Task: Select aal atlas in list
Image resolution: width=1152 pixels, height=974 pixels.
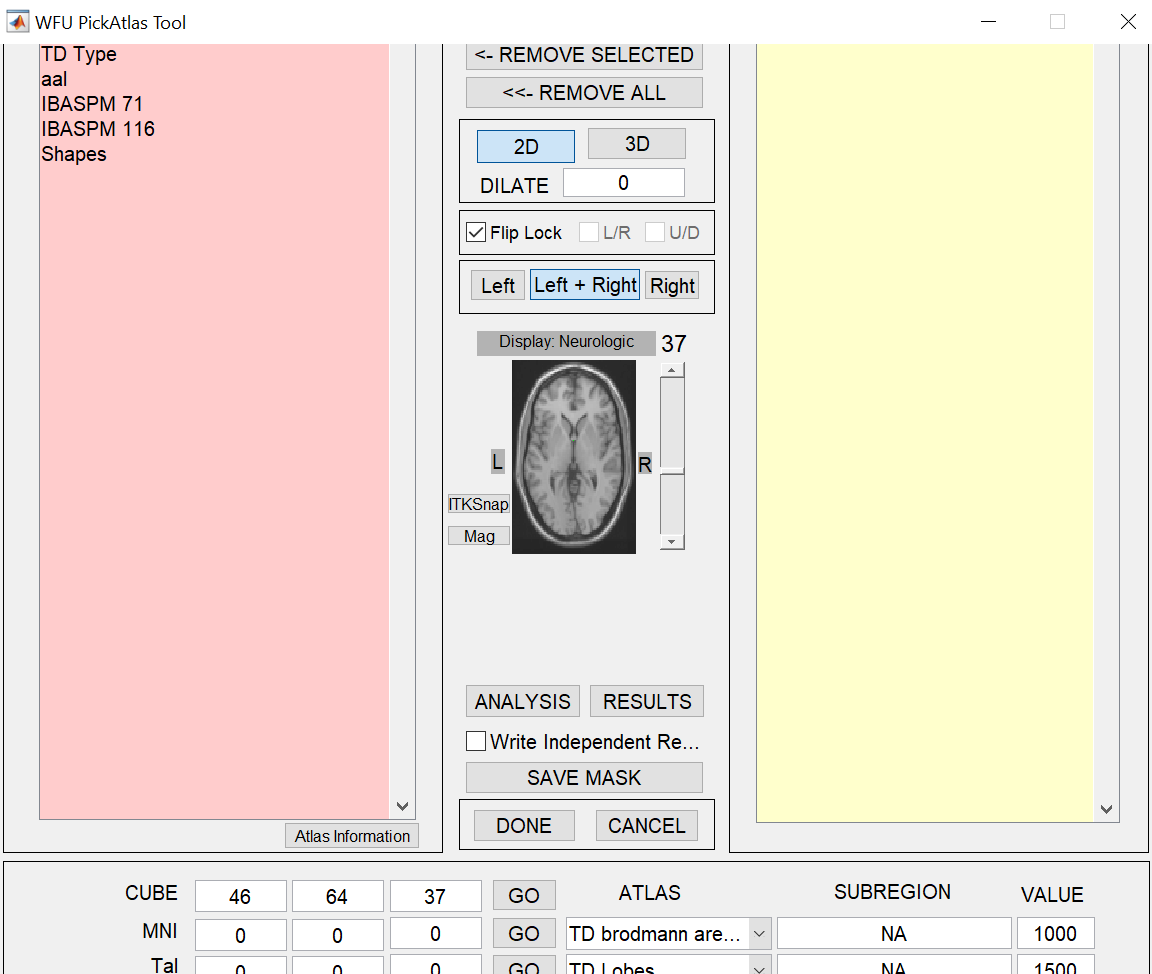Action: click(x=55, y=79)
